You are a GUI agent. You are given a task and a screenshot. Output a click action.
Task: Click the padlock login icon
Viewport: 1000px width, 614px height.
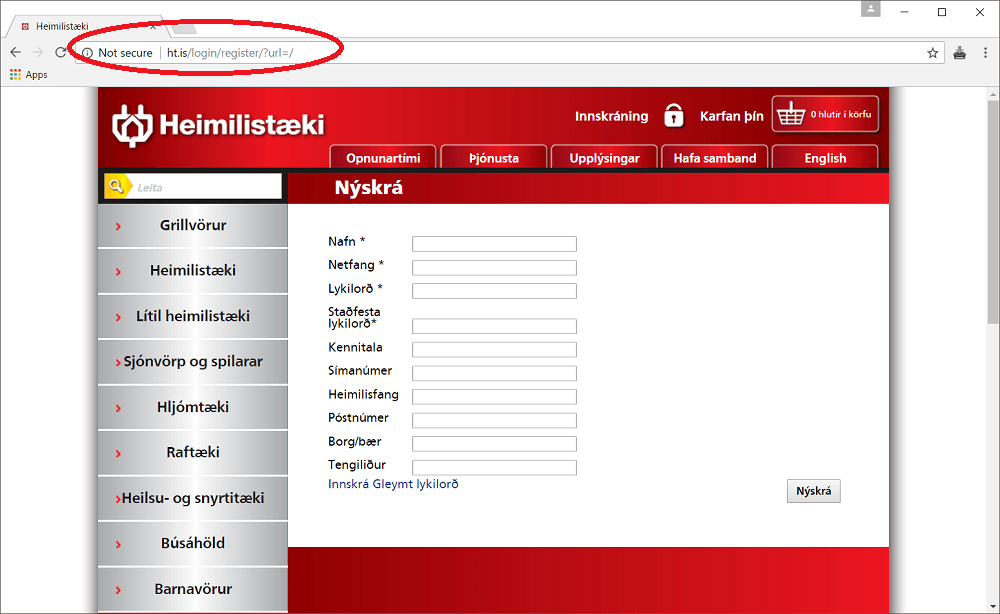(x=673, y=115)
